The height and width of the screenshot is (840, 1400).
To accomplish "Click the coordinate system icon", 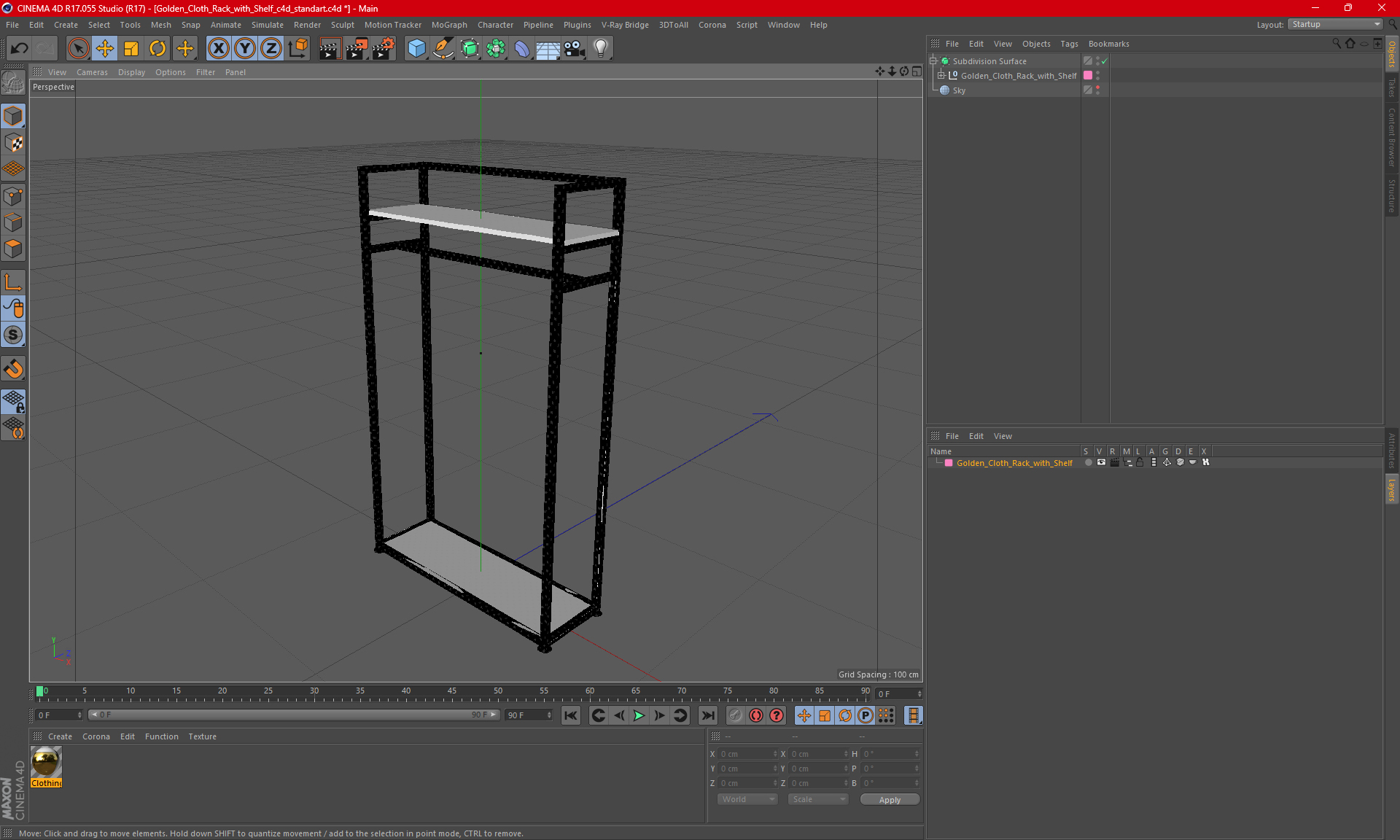I will (298, 48).
